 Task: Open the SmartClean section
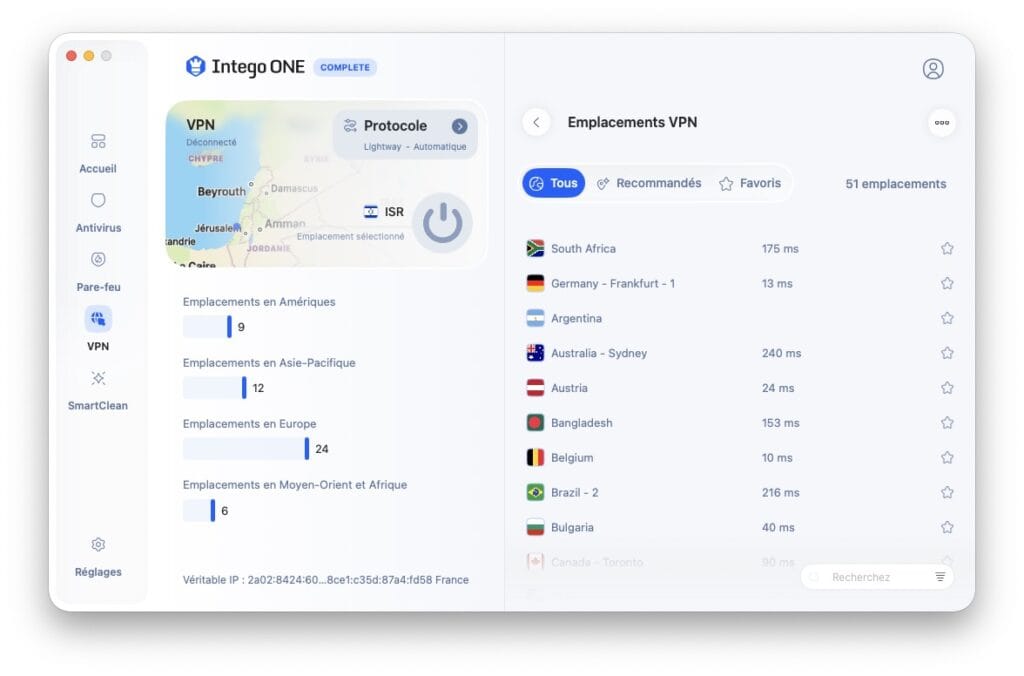[x=98, y=391]
